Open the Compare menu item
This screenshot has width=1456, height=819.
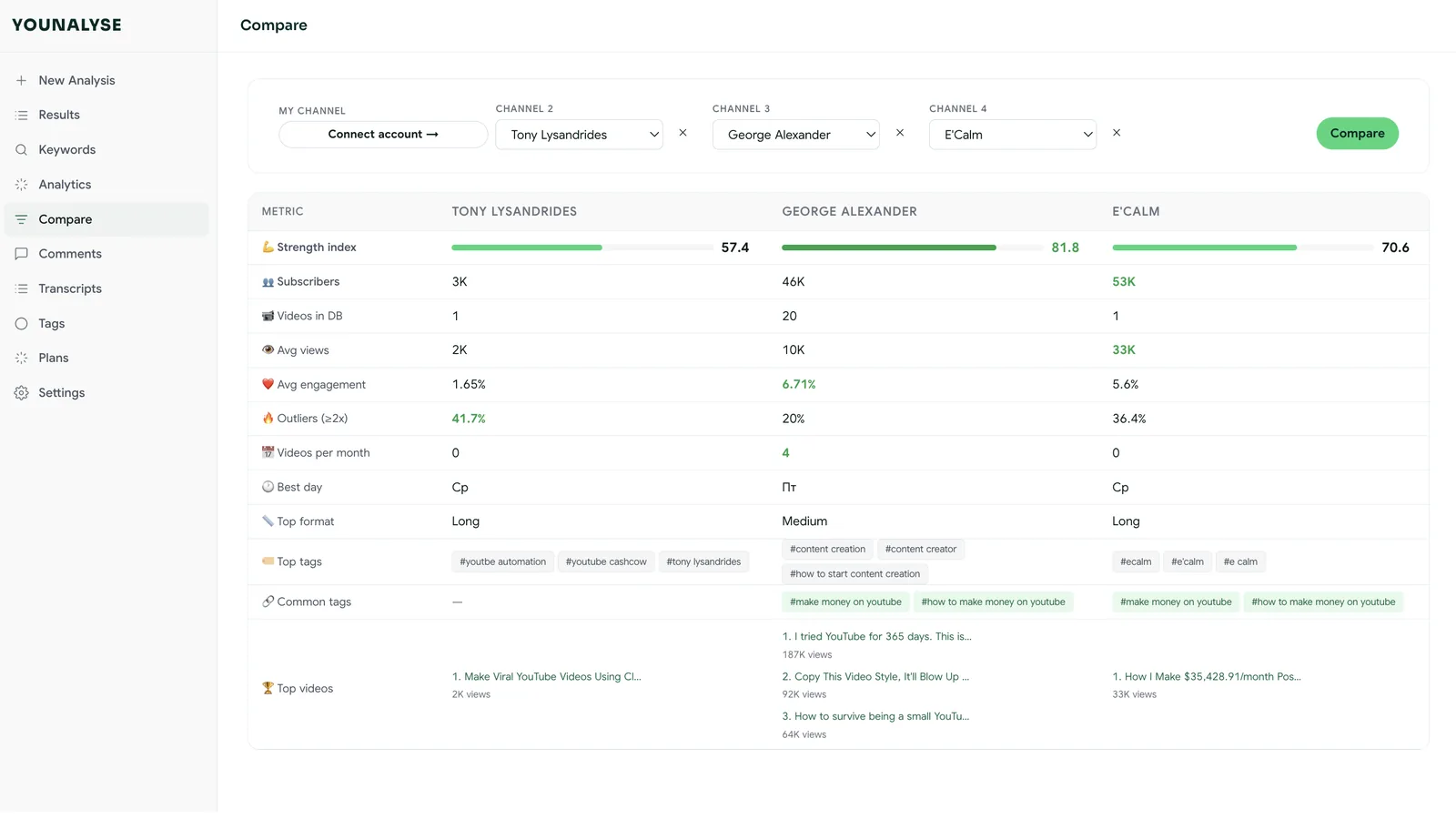[x=106, y=219]
